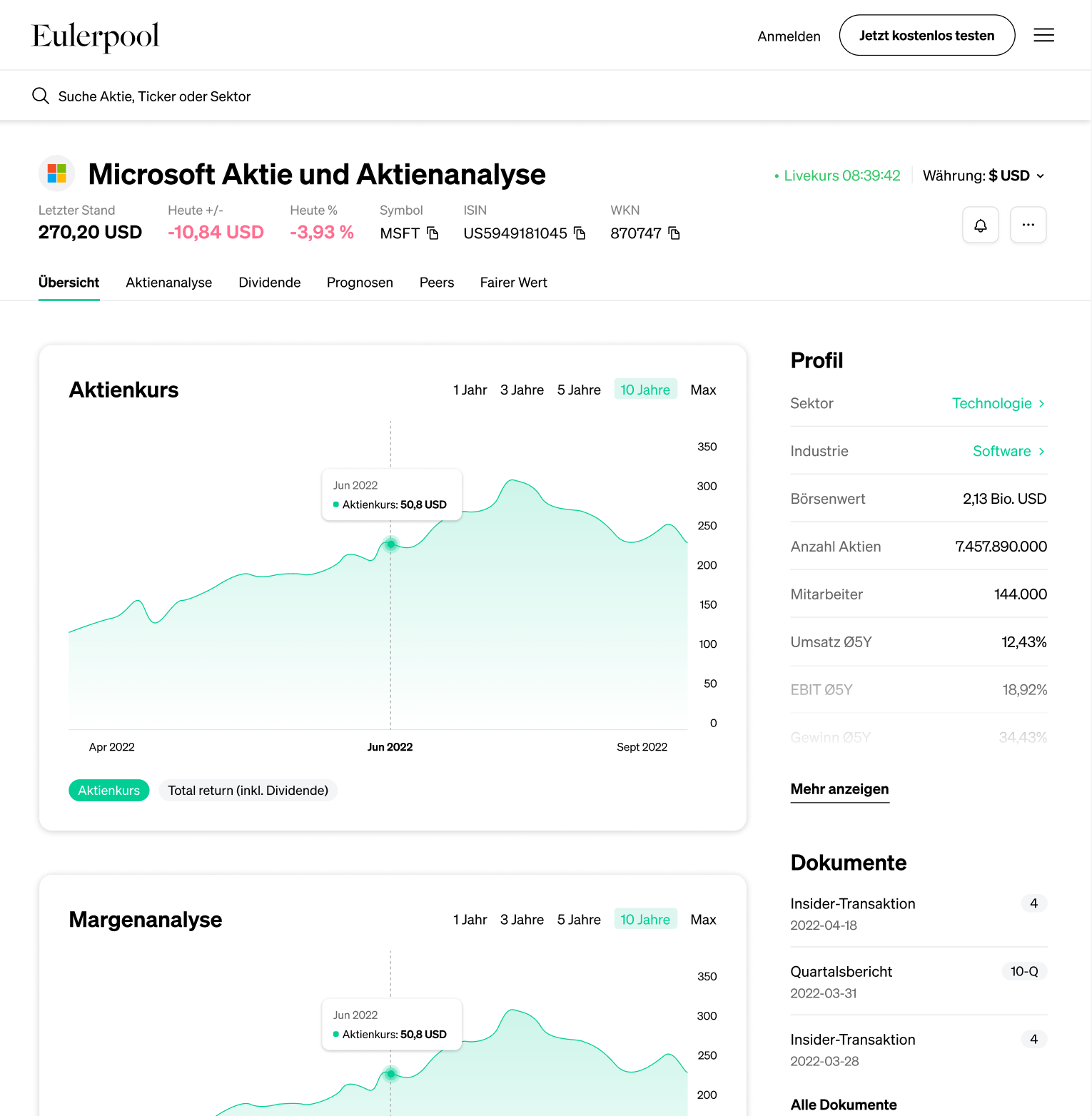Switch to the Peers tab
This screenshot has height=1116, width=1092.
pos(437,283)
